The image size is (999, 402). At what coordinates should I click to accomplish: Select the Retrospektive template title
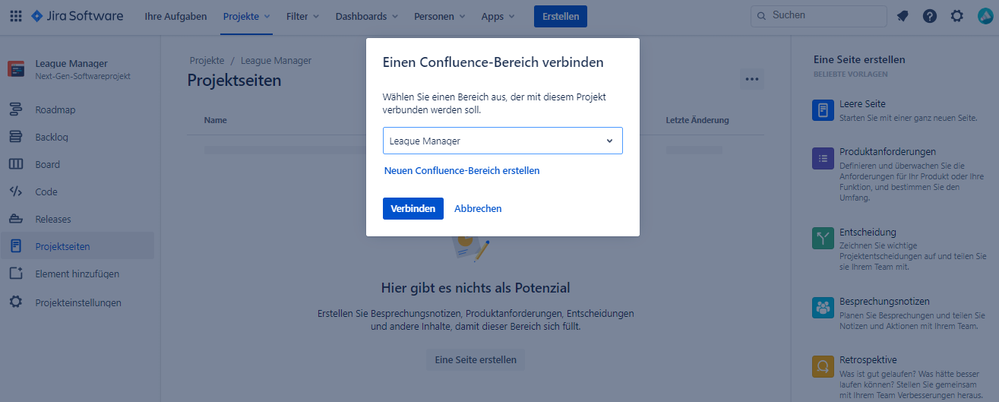(x=868, y=359)
